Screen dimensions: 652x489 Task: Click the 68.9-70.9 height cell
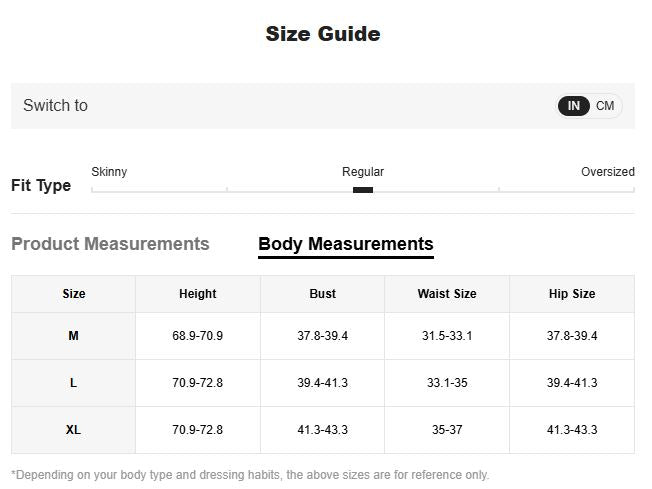[x=197, y=336]
